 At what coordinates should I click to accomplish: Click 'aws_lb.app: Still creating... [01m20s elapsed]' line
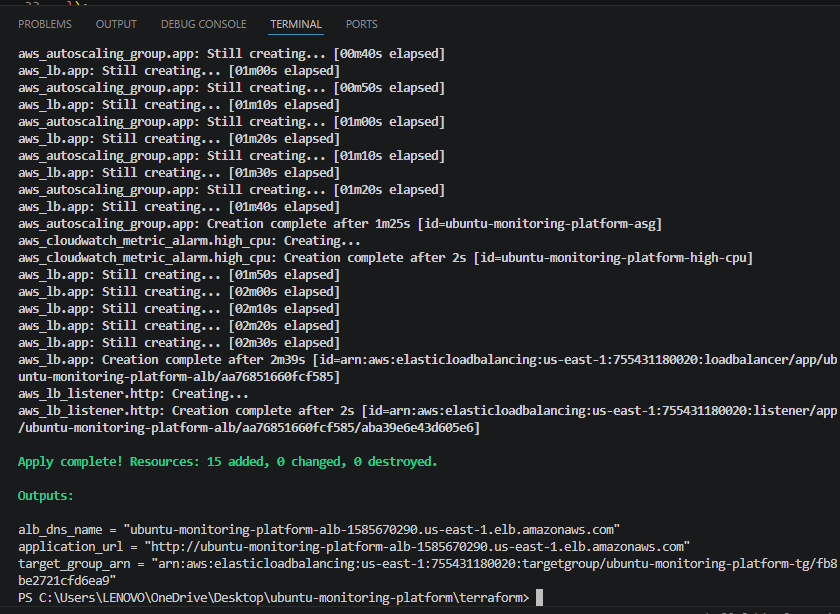pyautogui.click(x=179, y=139)
